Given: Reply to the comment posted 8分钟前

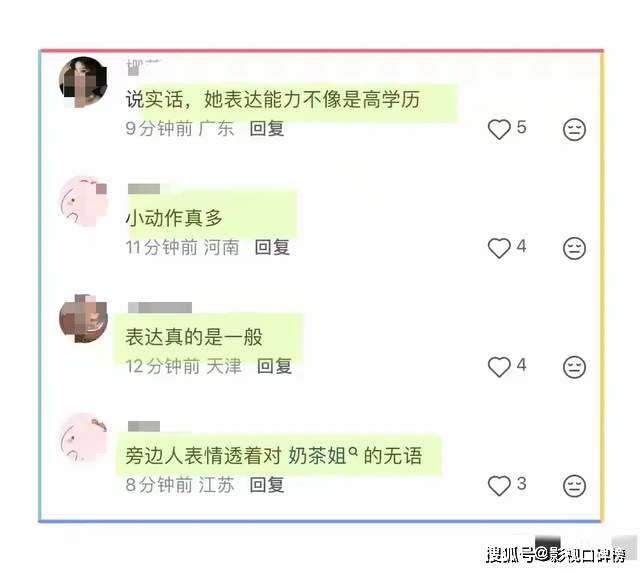Looking at the screenshot, I should tap(267, 485).
